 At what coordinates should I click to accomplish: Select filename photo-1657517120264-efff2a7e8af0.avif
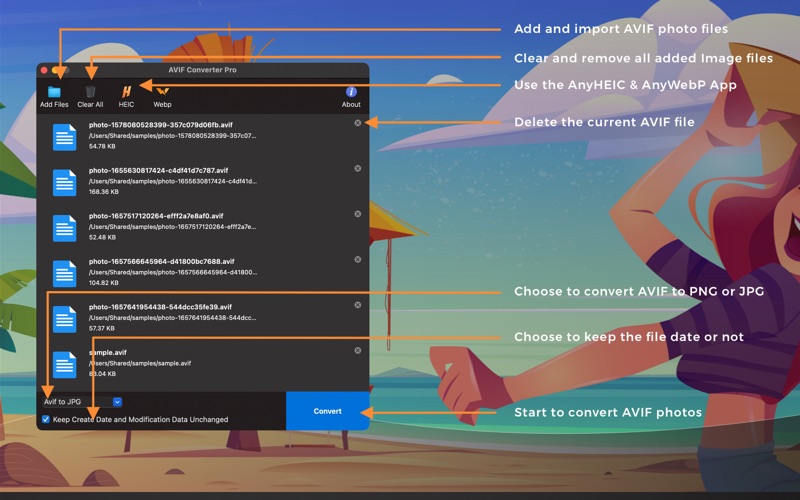click(x=156, y=216)
